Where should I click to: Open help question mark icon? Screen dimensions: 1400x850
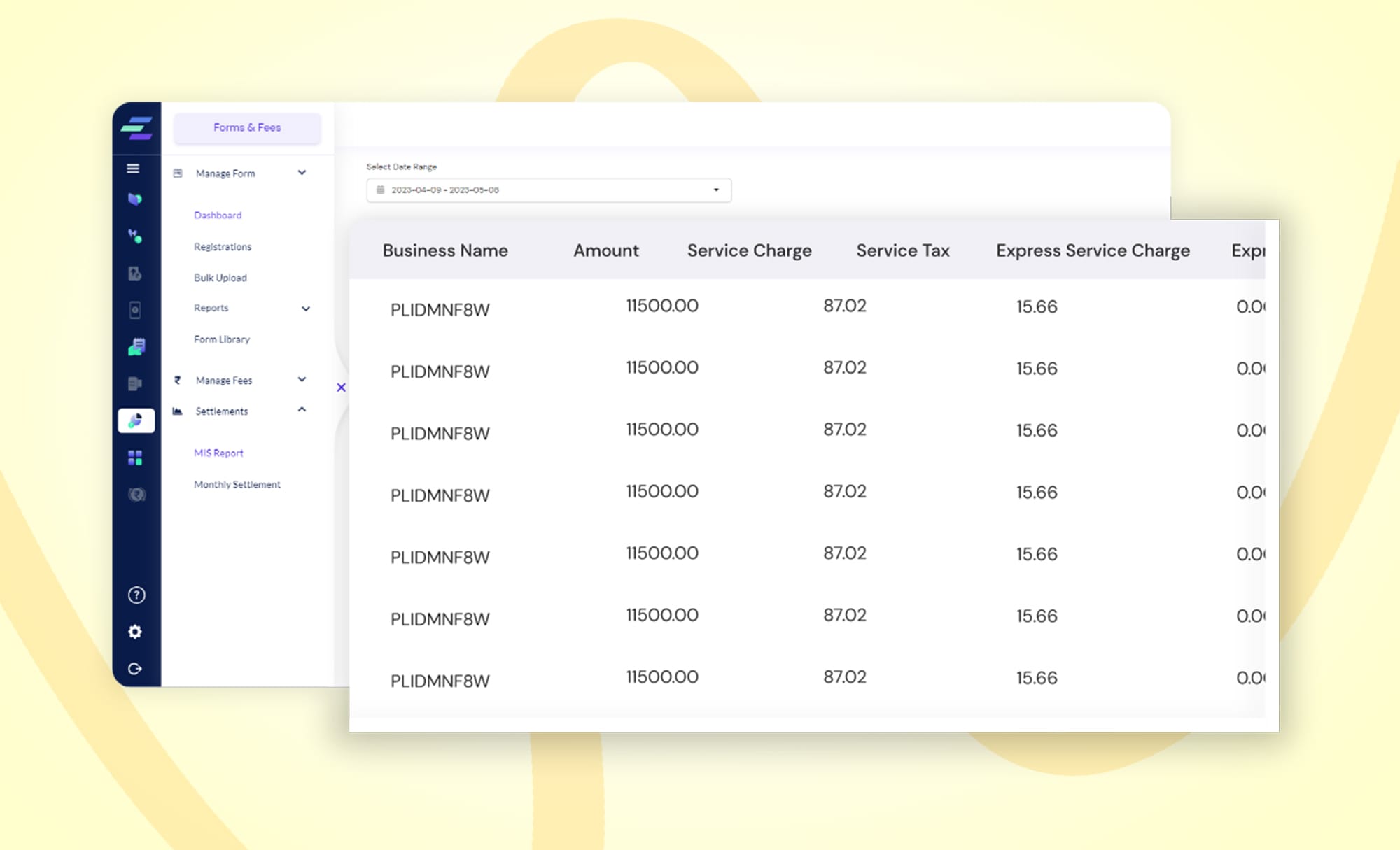coord(136,595)
